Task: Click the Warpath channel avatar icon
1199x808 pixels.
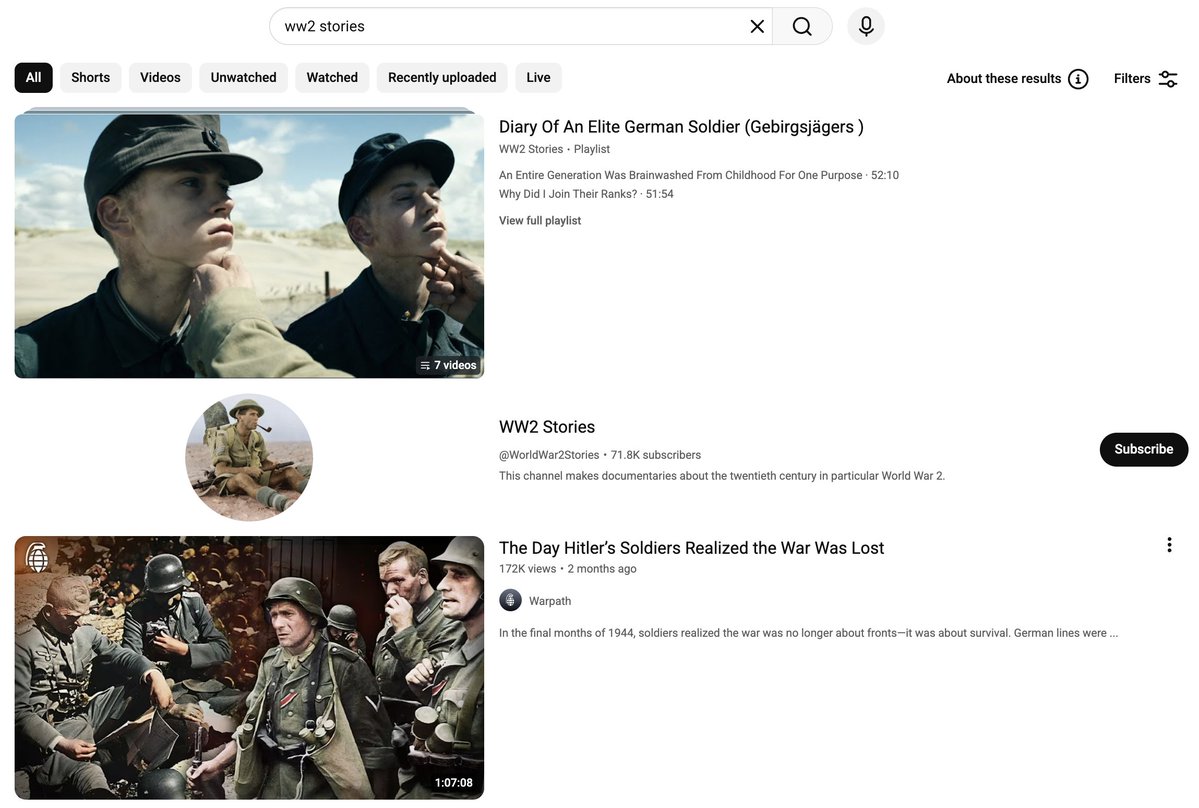Action: click(510, 601)
